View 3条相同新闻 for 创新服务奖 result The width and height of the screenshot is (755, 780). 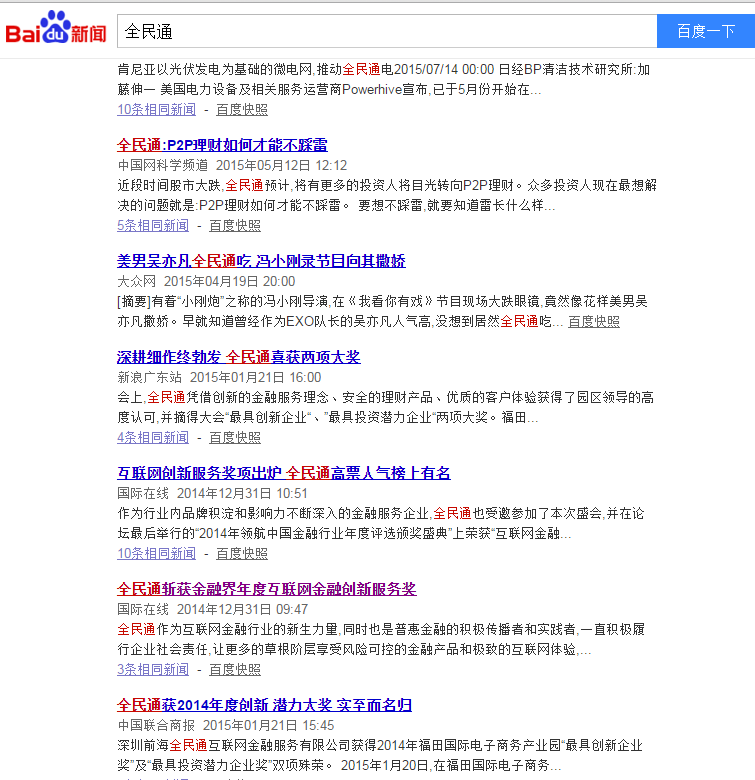tap(153, 669)
